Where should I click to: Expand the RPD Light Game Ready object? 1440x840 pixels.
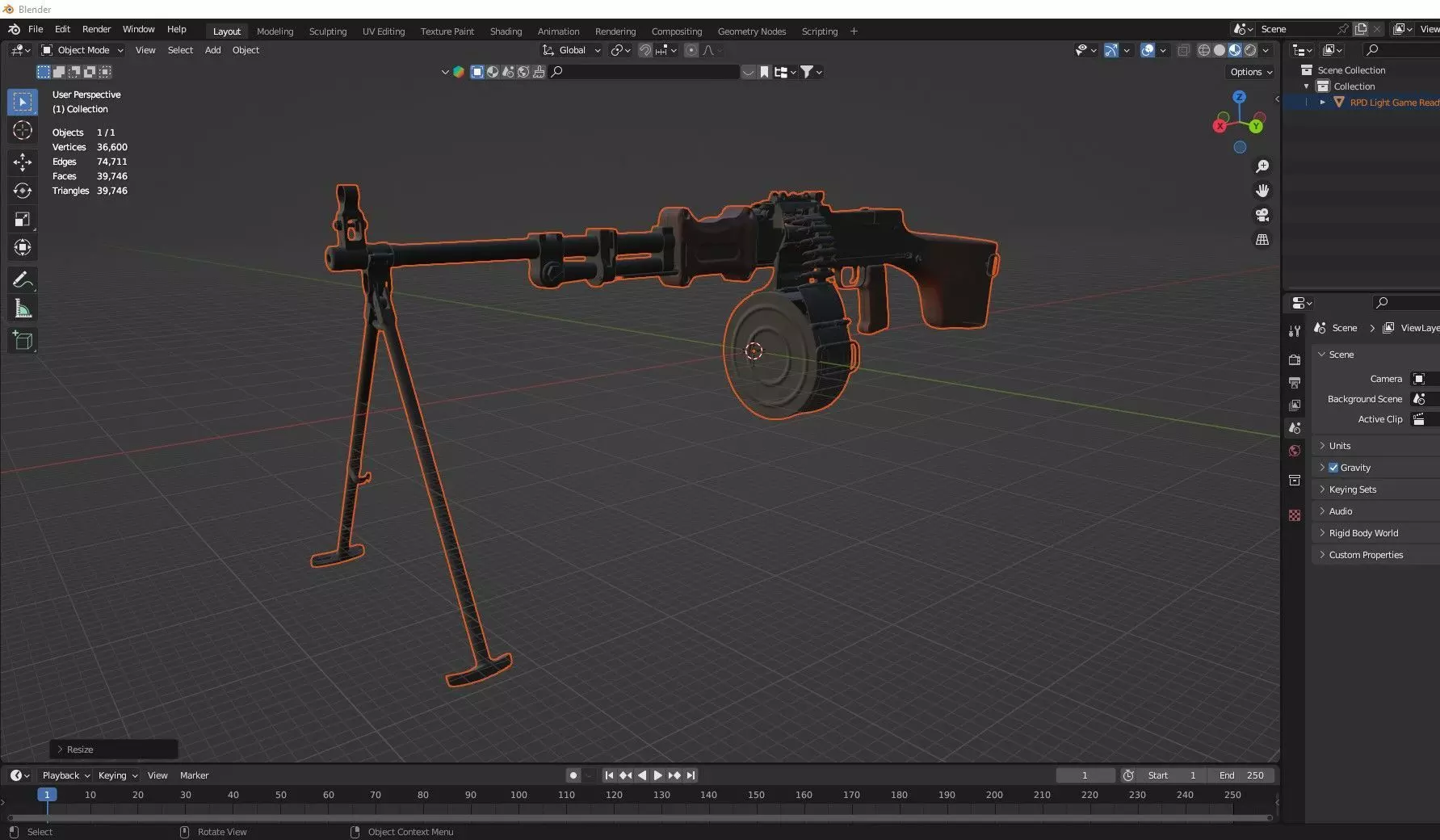tap(1323, 103)
